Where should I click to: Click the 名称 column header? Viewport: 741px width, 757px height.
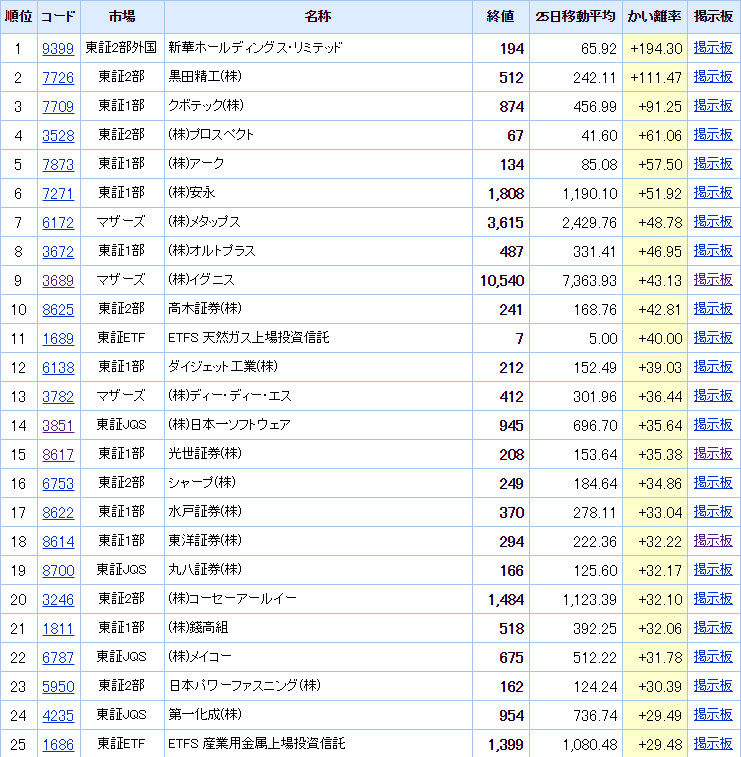(x=318, y=16)
